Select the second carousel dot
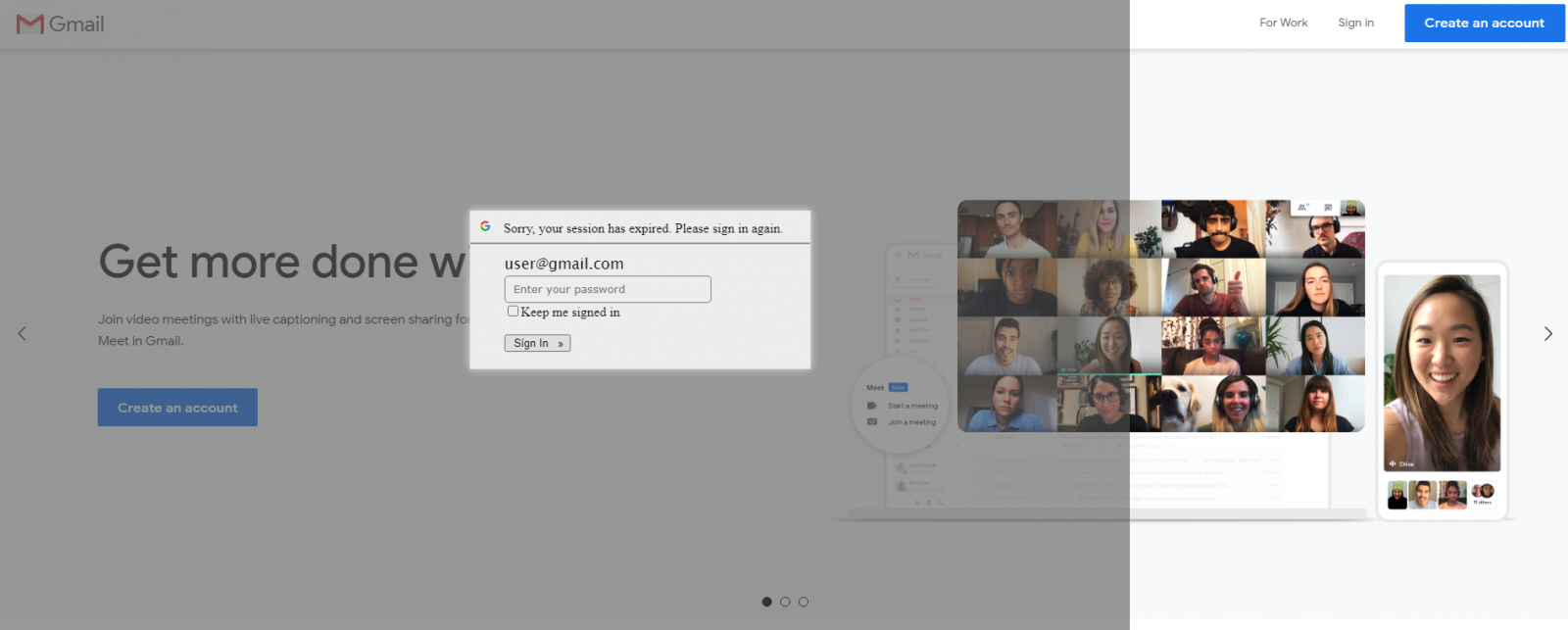Viewport: 1568px width, 630px height. (x=785, y=602)
